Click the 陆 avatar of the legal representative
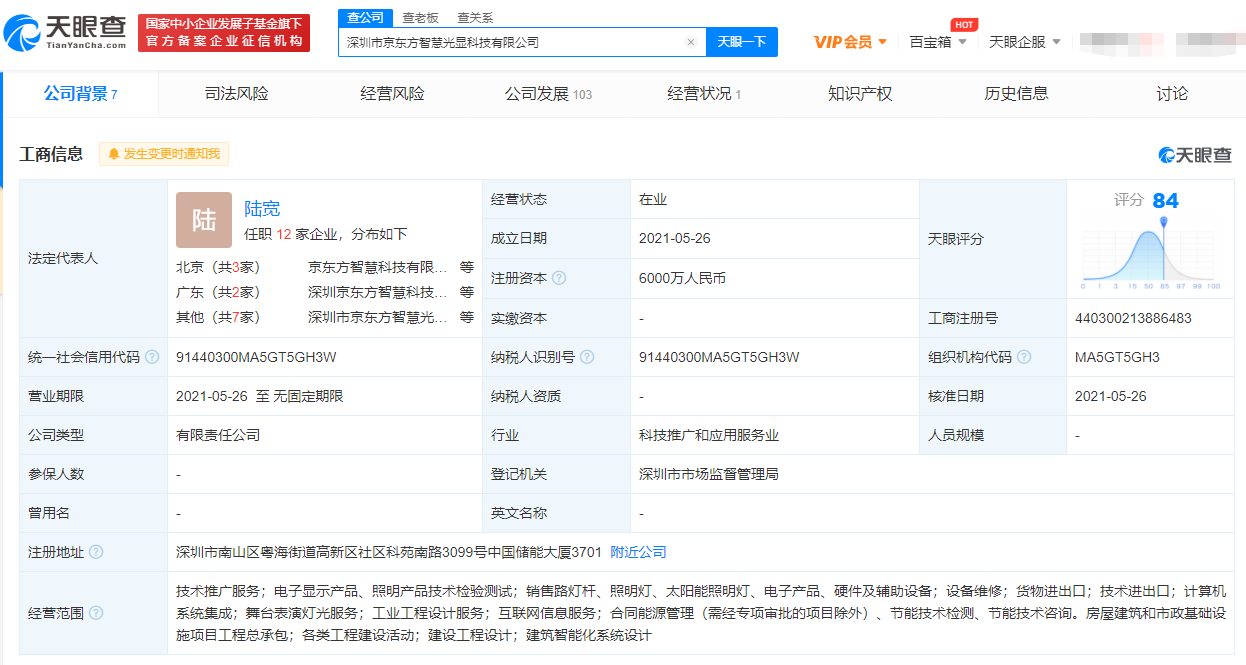 204,220
